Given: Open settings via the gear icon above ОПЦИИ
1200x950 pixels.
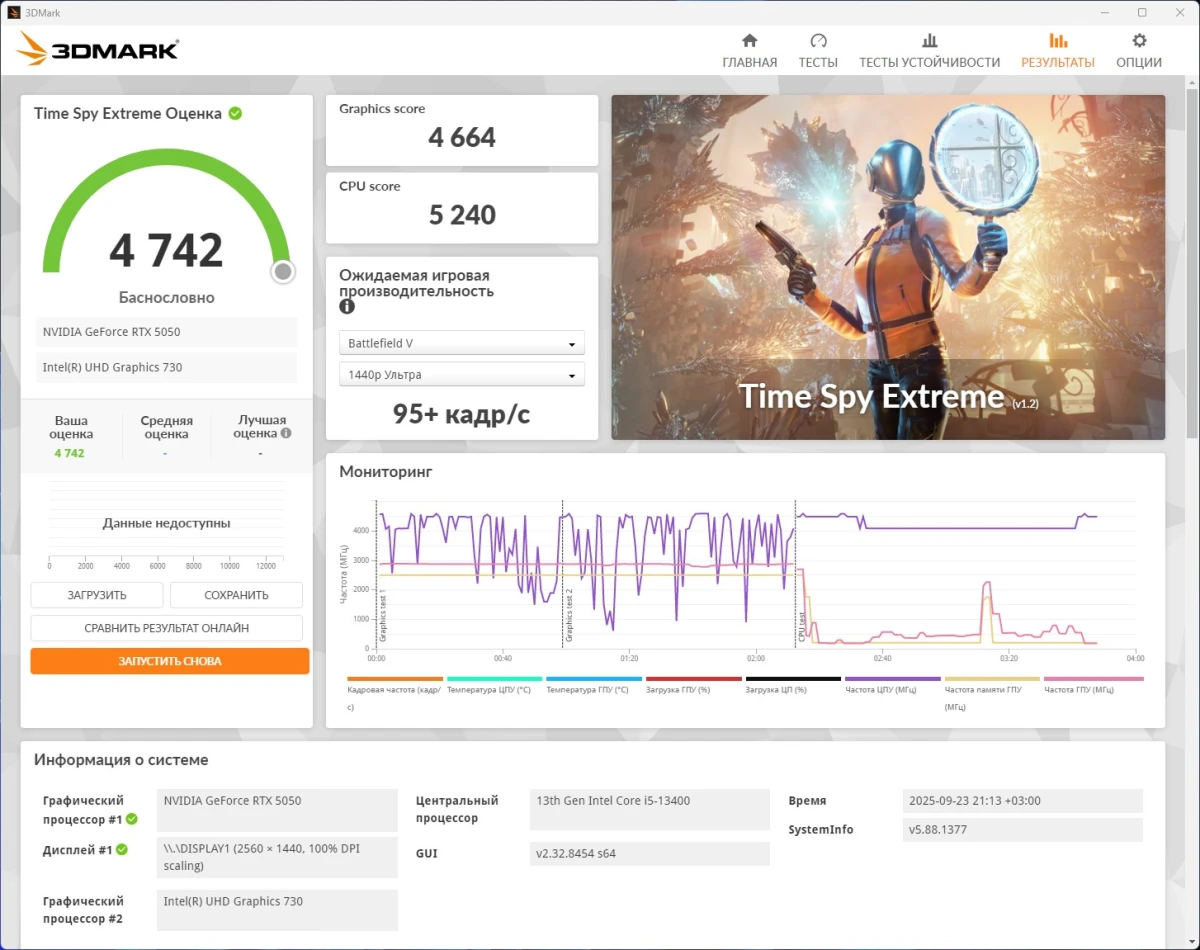Looking at the screenshot, I should 1138,39.
